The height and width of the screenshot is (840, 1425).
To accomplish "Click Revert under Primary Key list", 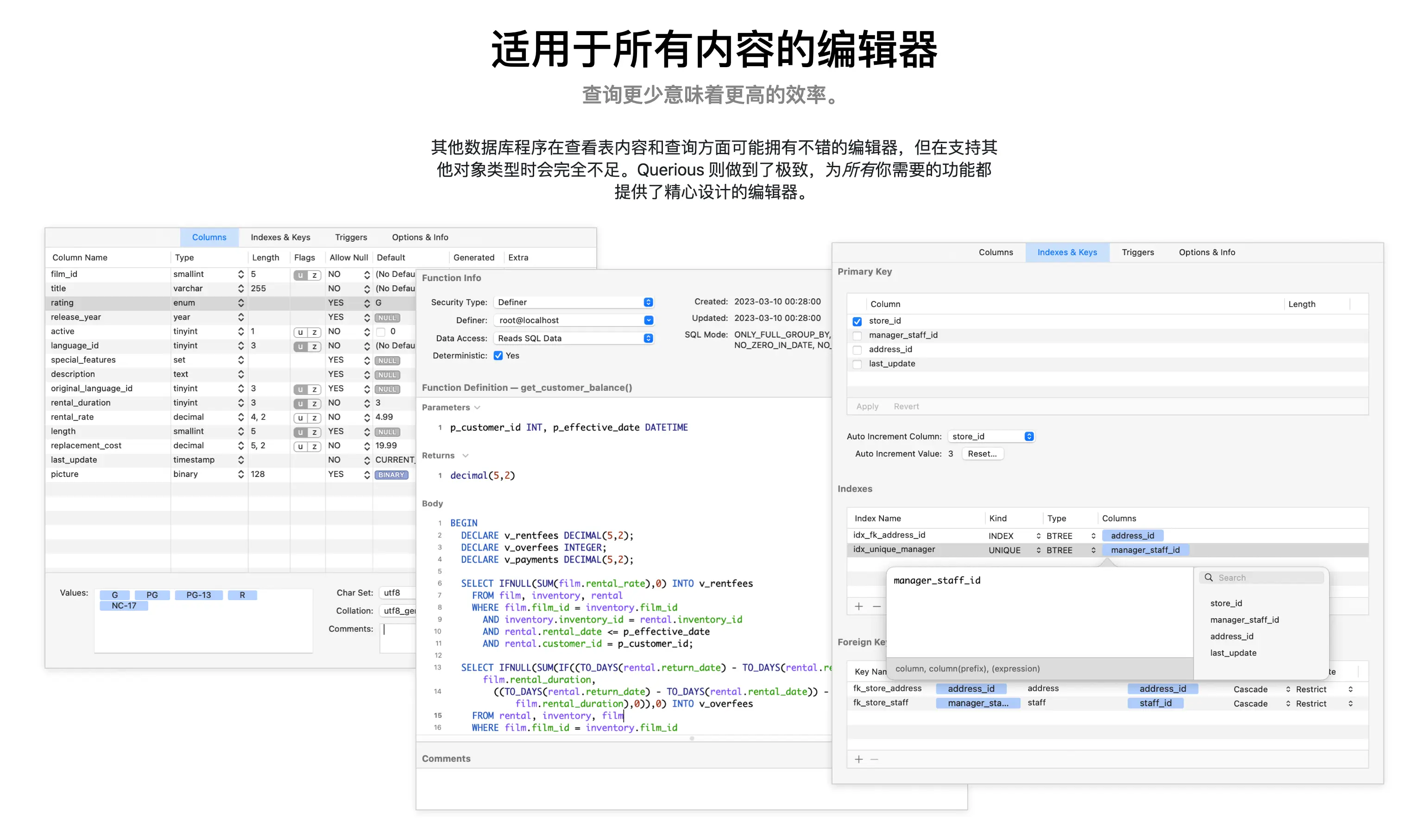I will click(x=906, y=407).
